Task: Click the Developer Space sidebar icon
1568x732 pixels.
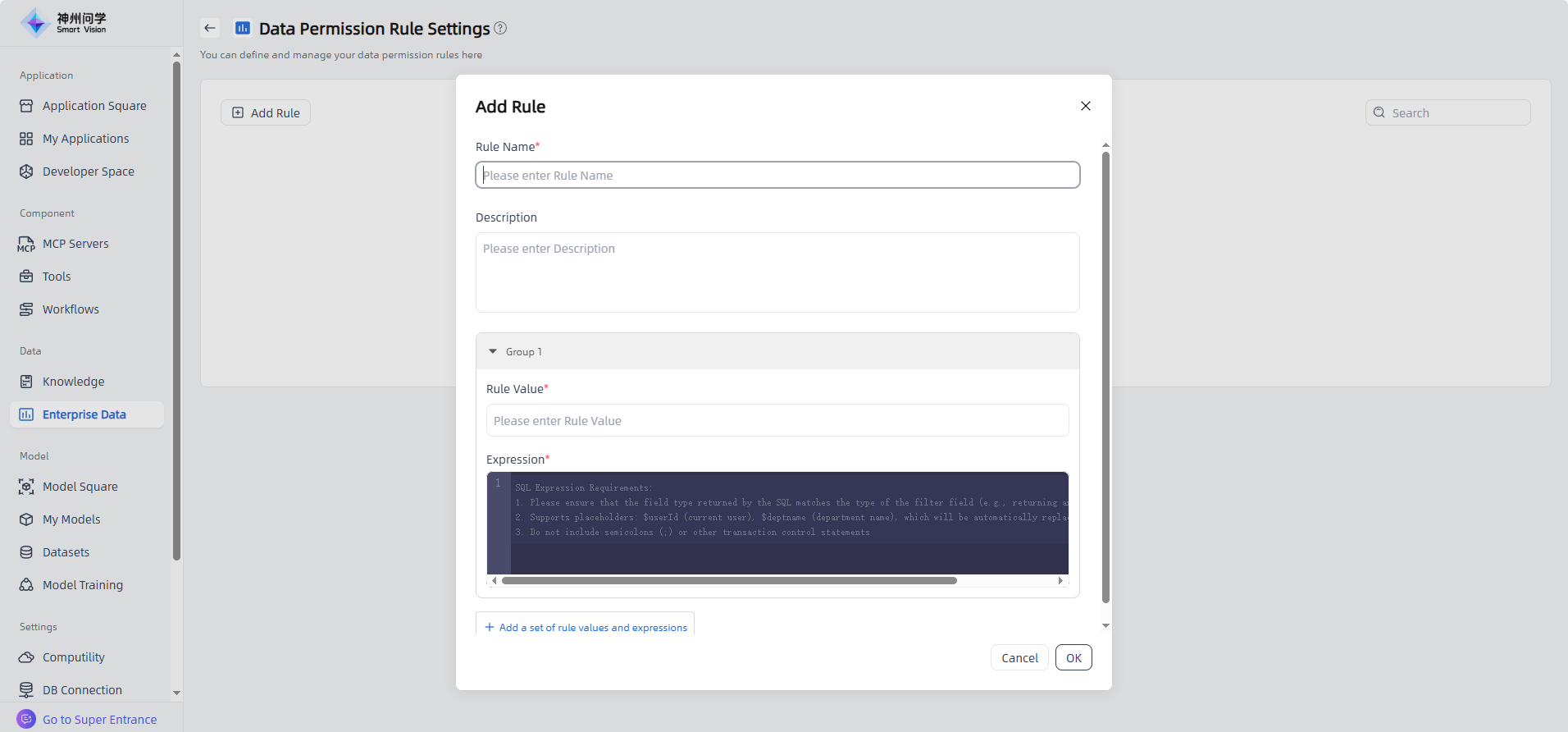Action: [26, 172]
